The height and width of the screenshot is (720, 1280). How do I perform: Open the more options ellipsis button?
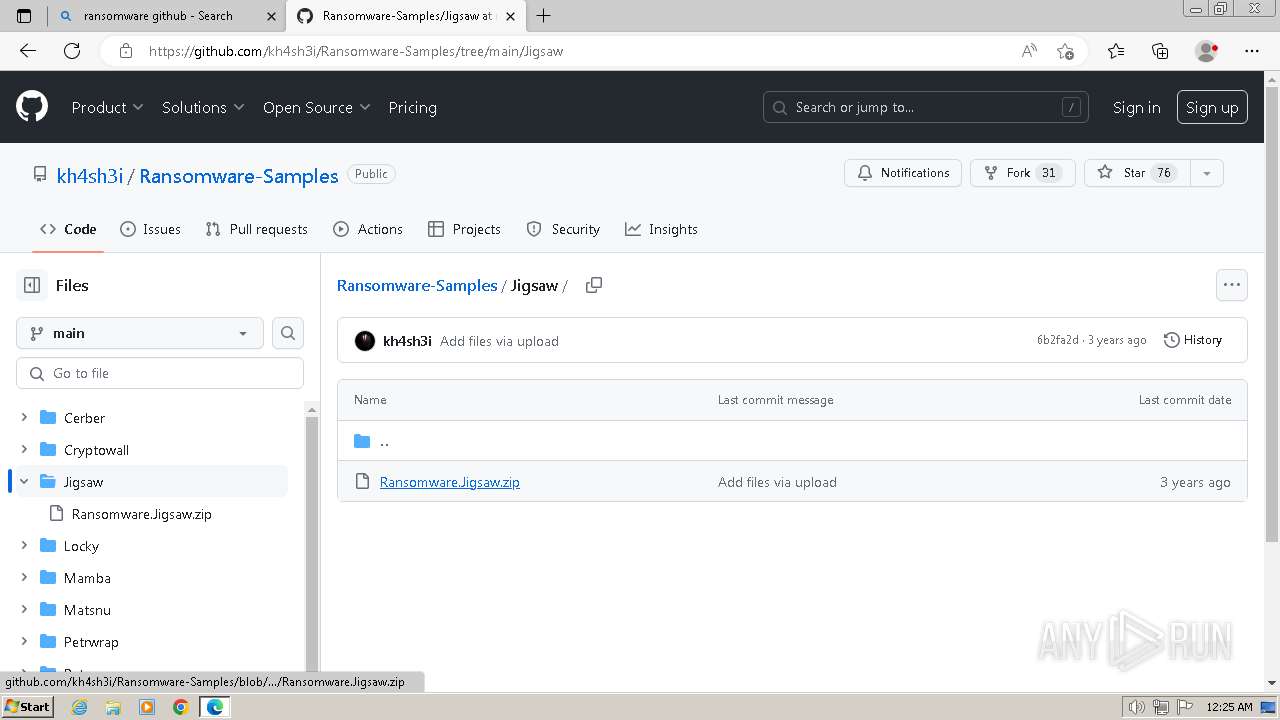click(1232, 285)
